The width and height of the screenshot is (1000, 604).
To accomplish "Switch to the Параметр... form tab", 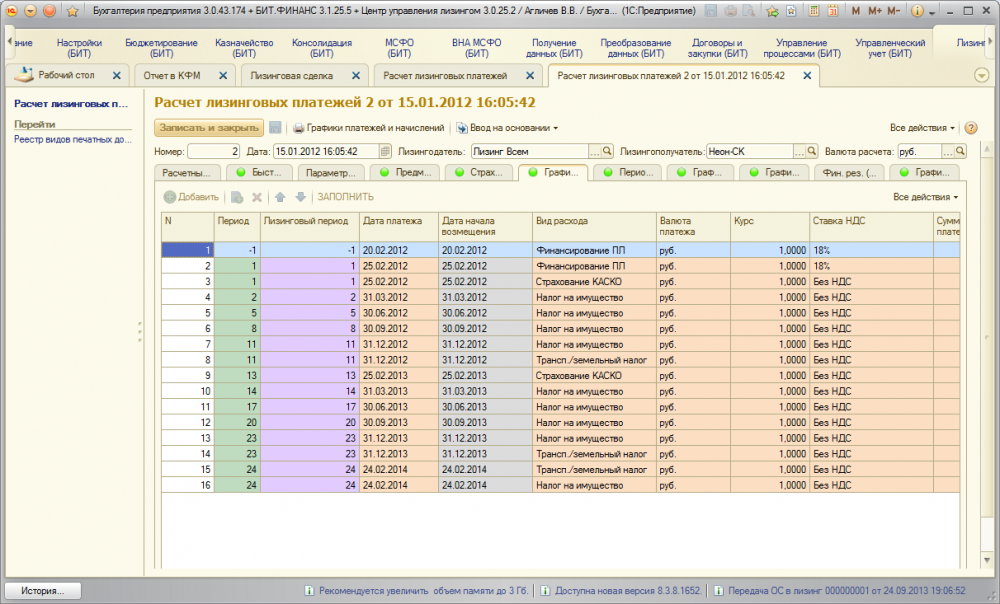I will click(330, 172).
